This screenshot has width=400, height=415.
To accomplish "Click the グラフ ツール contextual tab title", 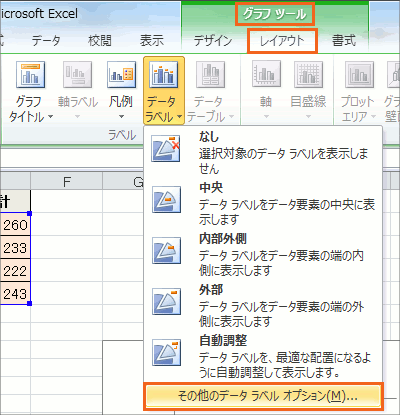I will 275,14.
